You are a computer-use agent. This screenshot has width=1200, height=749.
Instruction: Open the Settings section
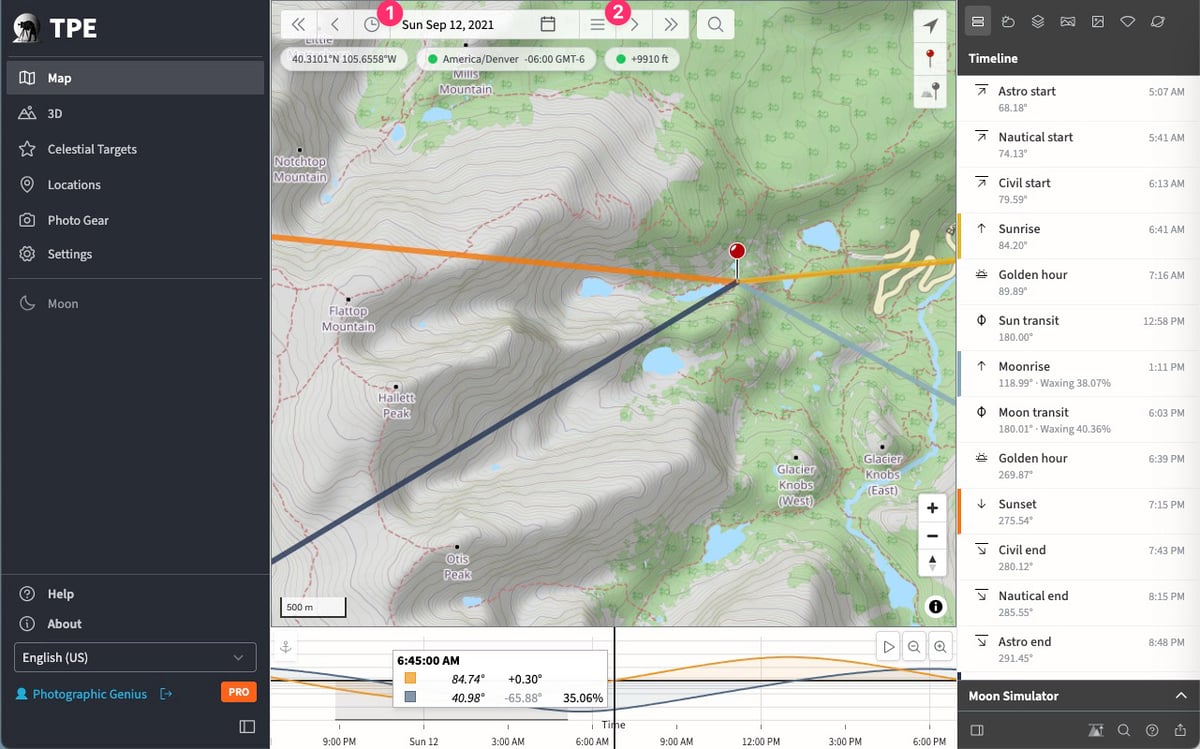(x=135, y=254)
